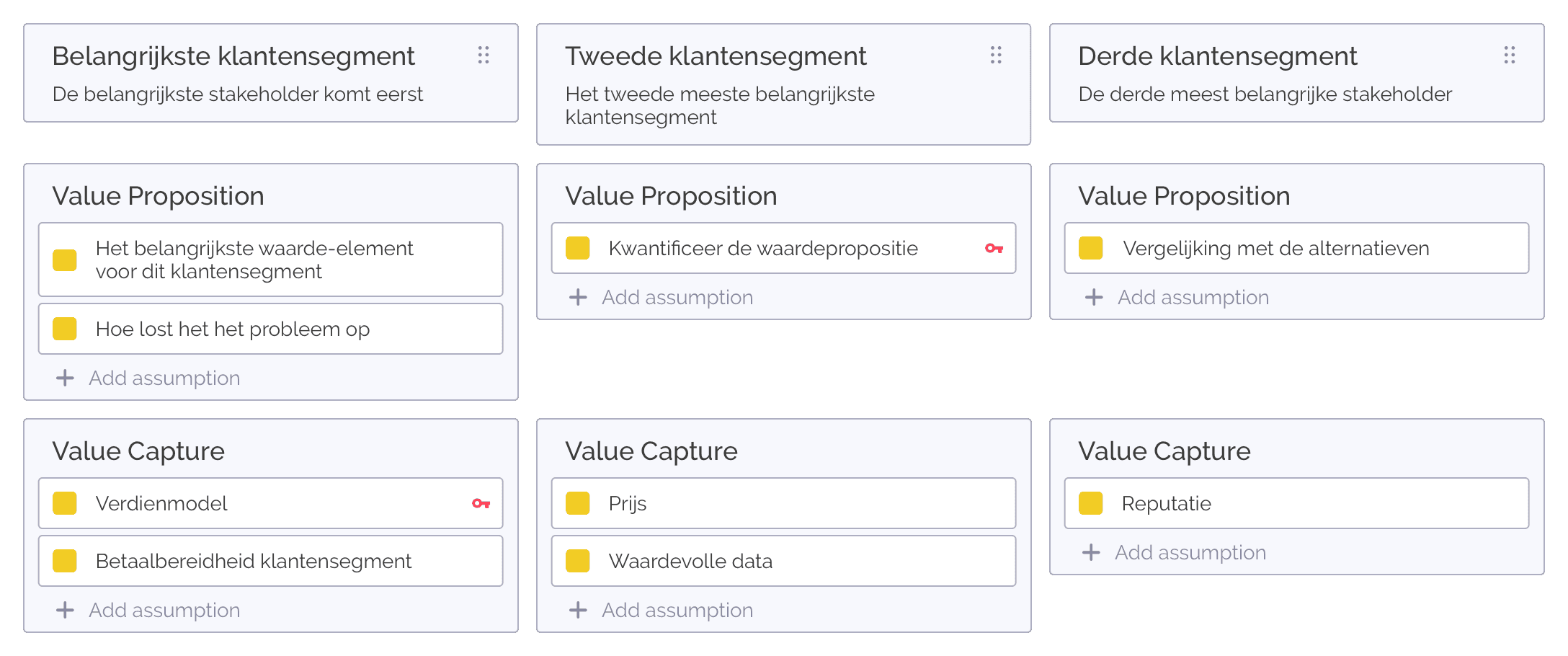Viewport: 1568px width, 656px height.
Task: Click yellow swatch beside Vergelijking met de alternatieven
Action: 1091,248
